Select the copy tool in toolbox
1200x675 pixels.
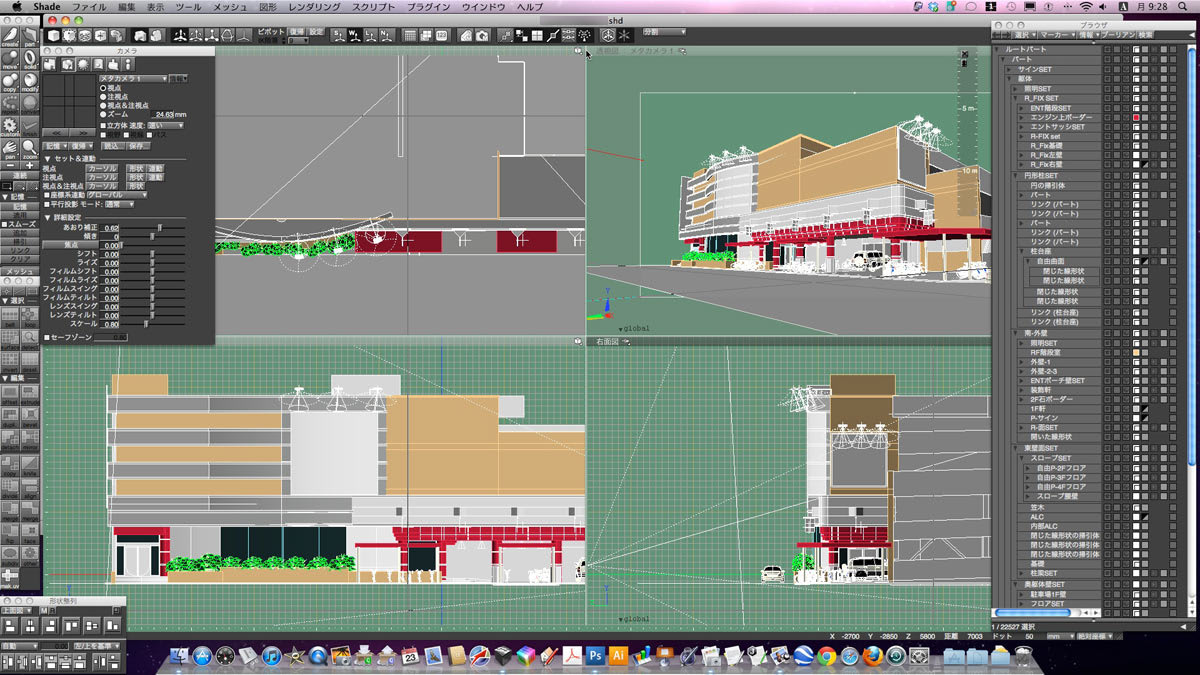(10, 81)
